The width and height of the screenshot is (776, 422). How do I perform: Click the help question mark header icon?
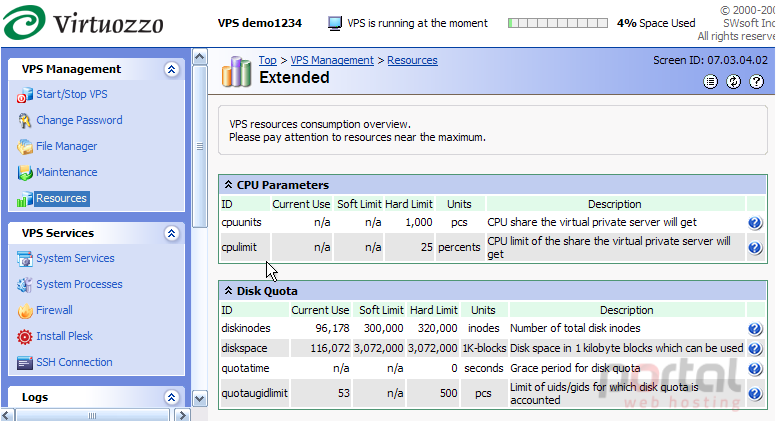pos(757,82)
